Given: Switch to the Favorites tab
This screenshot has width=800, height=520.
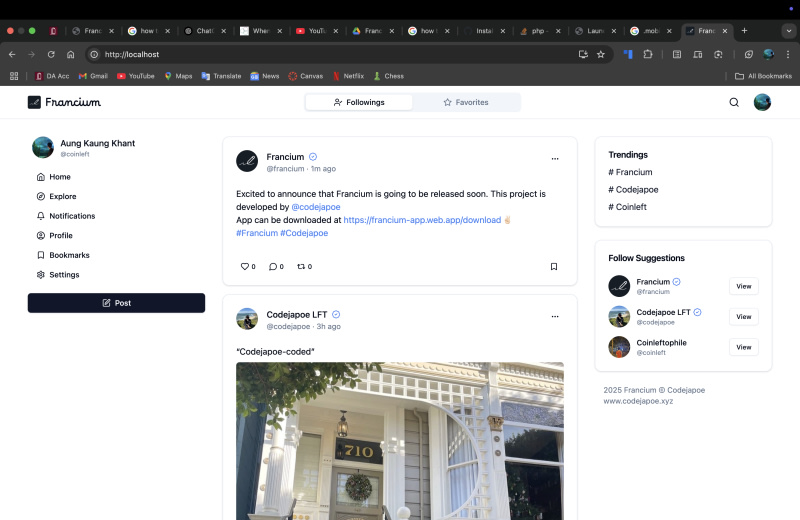Looking at the screenshot, I should (x=466, y=102).
